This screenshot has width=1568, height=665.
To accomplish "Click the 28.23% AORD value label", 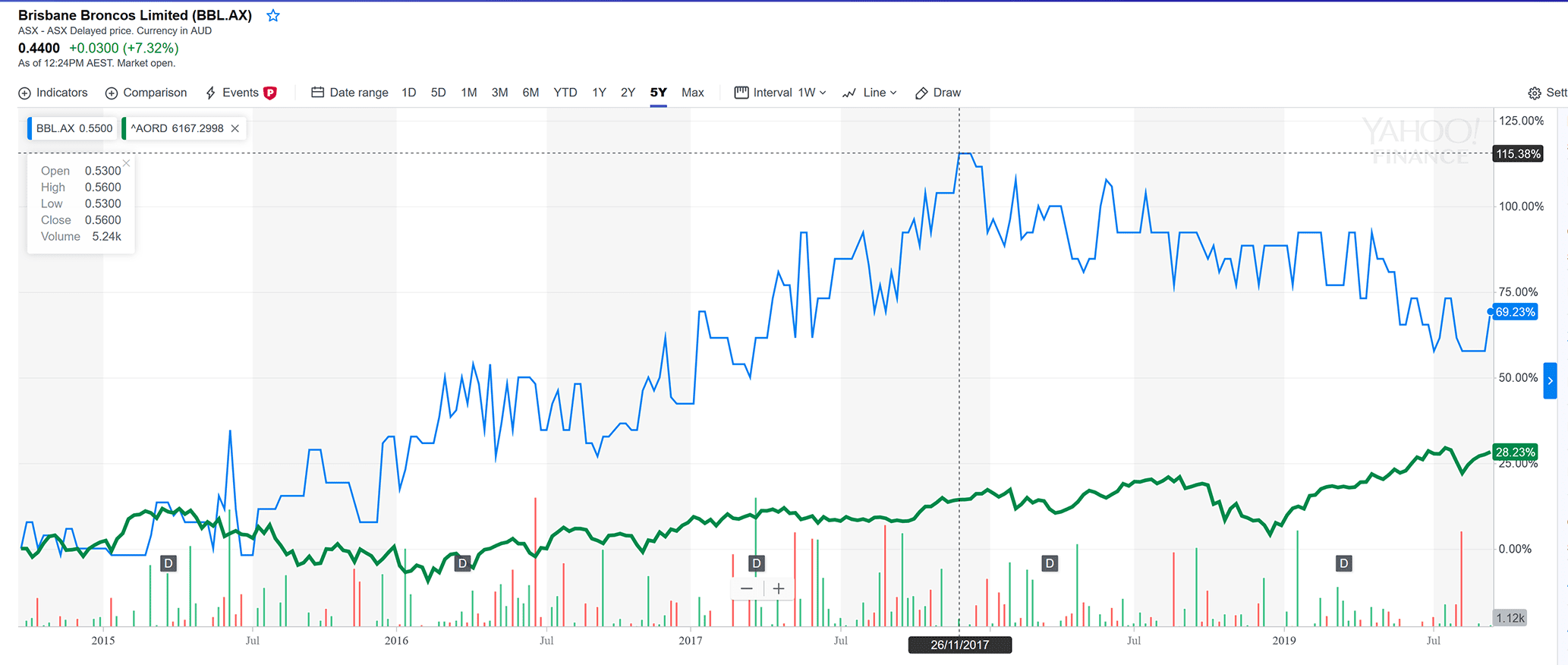I will (x=1515, y=452).
